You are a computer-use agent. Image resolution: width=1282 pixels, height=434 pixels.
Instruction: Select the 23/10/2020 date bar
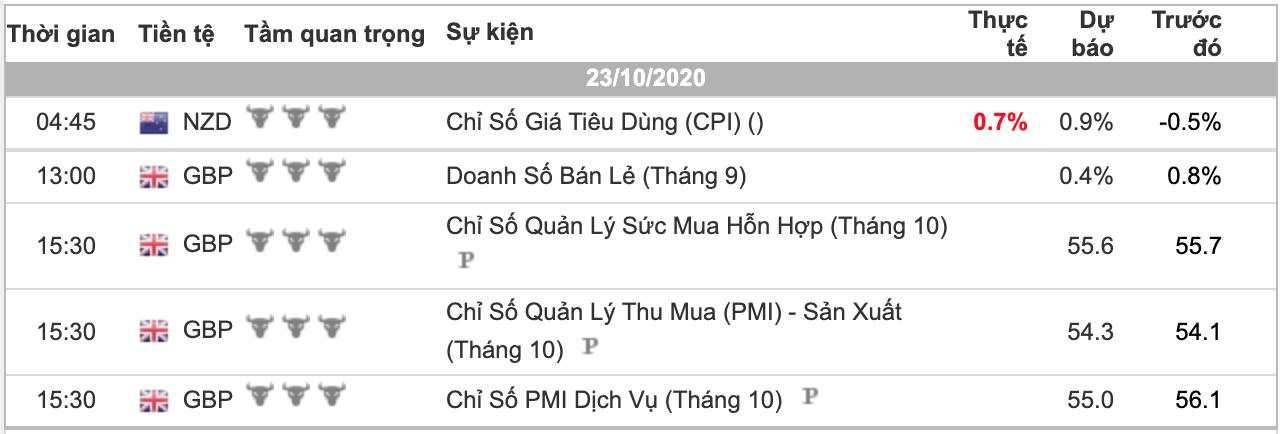pyautogui.click(x=641, y=78)
